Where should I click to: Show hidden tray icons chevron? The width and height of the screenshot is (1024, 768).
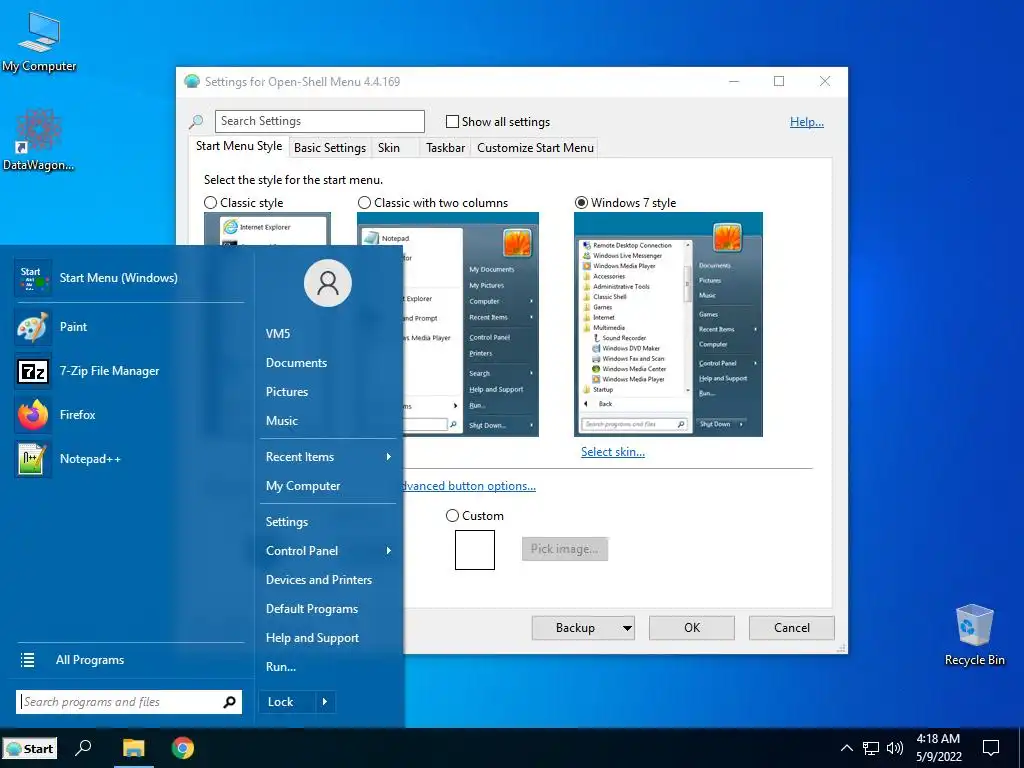click(x=846, y=748)
